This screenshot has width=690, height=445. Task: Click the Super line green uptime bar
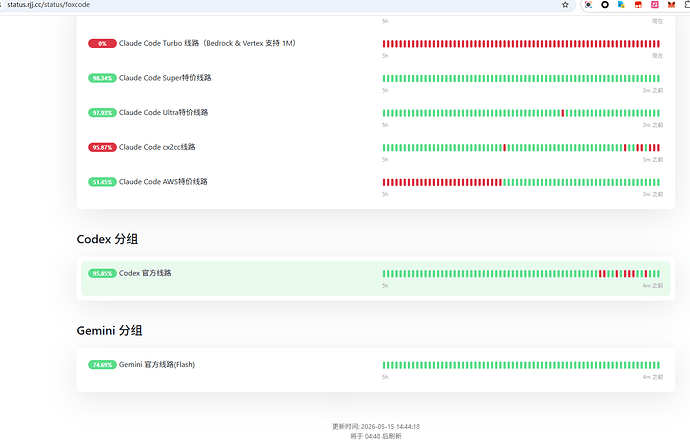[521, 78]
